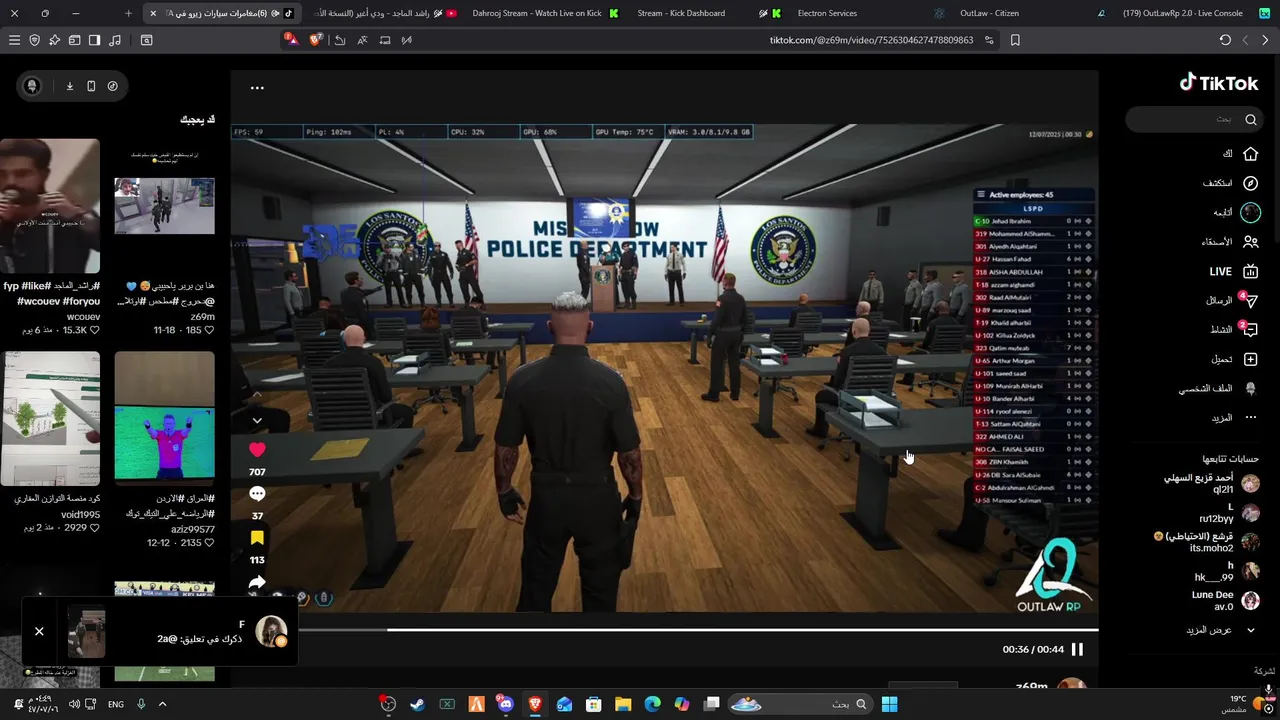The width and height of the screenshot is (1280, 720).
Task: Open Brave Rewards triangle icon
Action: pos(290,40)
